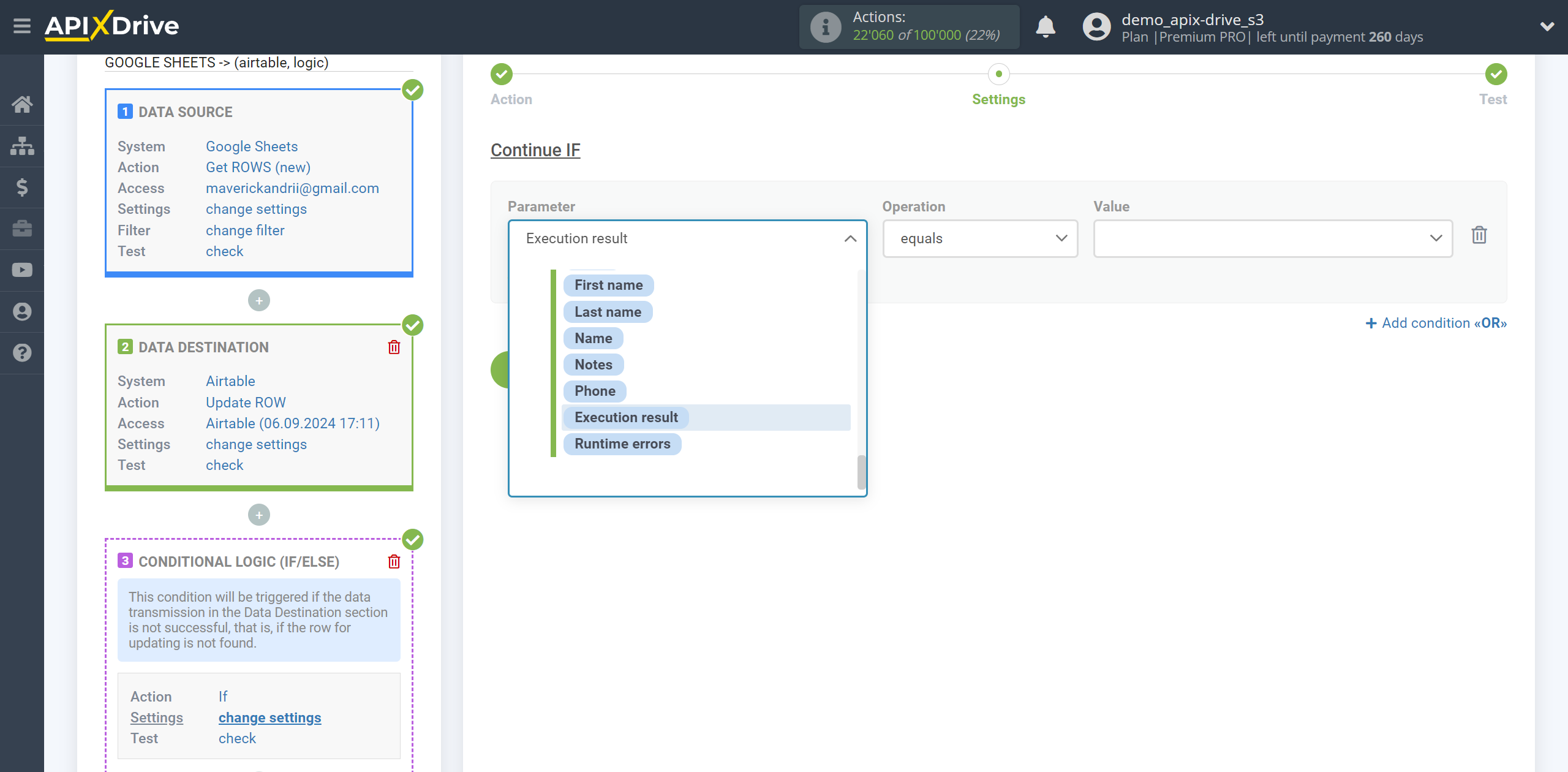The height and width of the screenshot is (772, 1568).
Task: Click the Settings step circle
Action: (999, 74)
